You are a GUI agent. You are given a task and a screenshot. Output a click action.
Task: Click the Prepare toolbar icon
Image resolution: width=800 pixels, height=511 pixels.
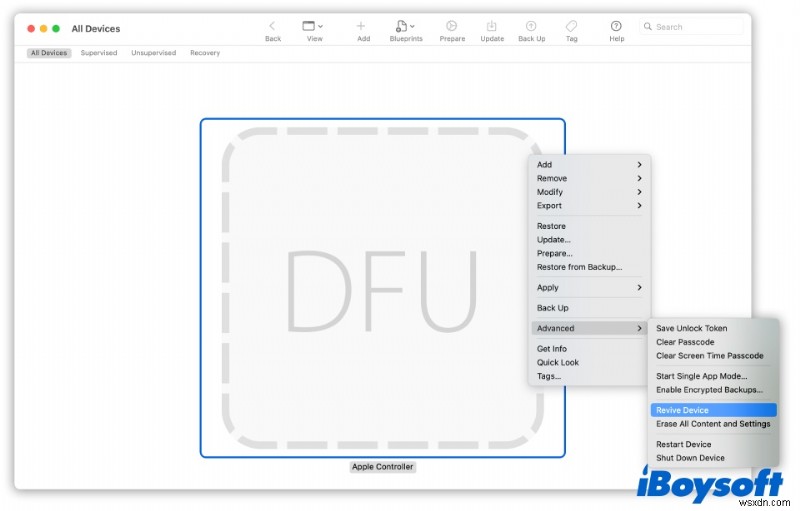(452, 26)
